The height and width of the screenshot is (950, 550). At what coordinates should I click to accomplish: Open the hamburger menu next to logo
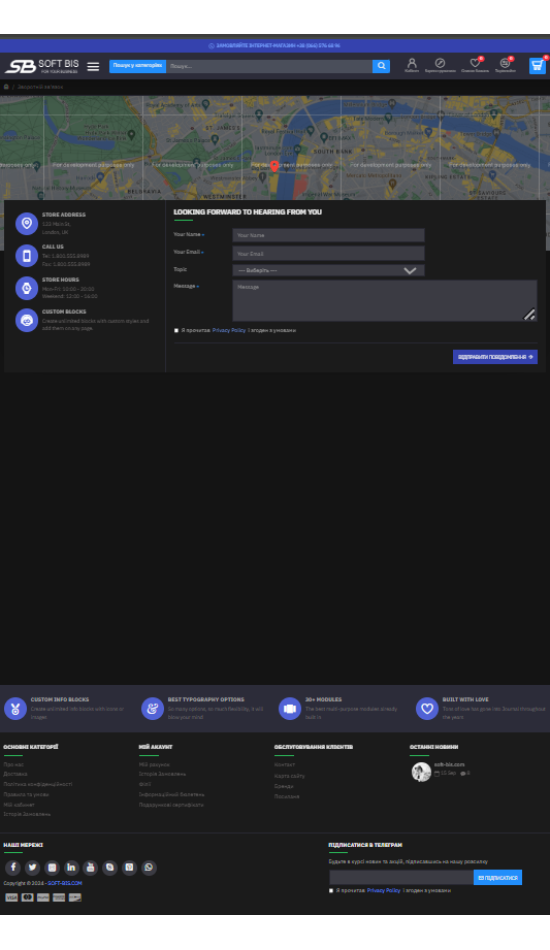93,67
